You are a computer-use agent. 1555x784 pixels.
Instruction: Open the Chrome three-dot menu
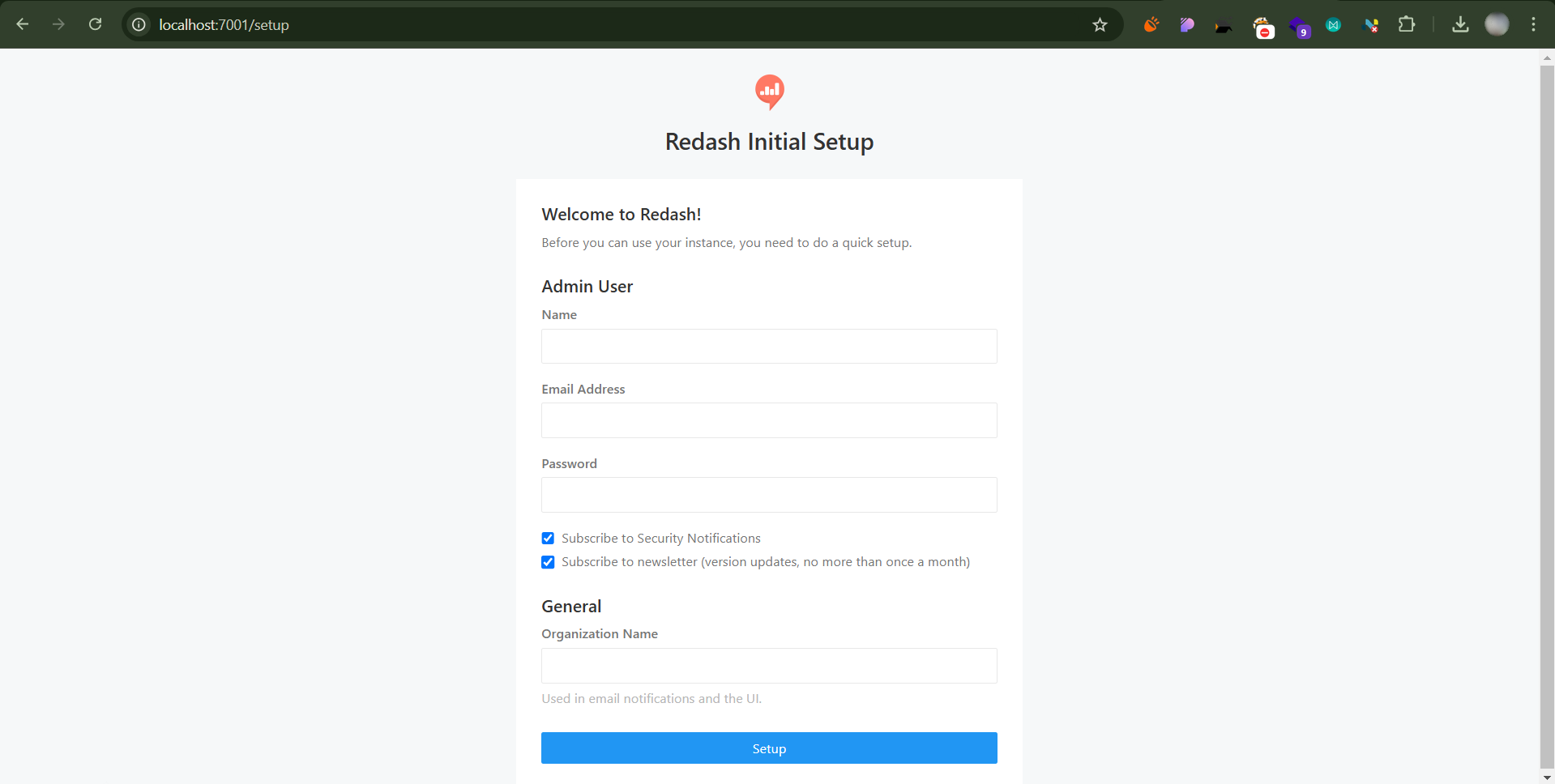tap(1533, 25)
